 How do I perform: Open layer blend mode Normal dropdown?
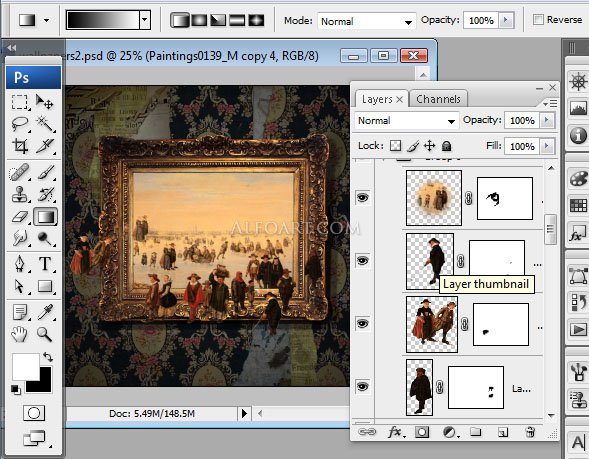pos(406,121)
